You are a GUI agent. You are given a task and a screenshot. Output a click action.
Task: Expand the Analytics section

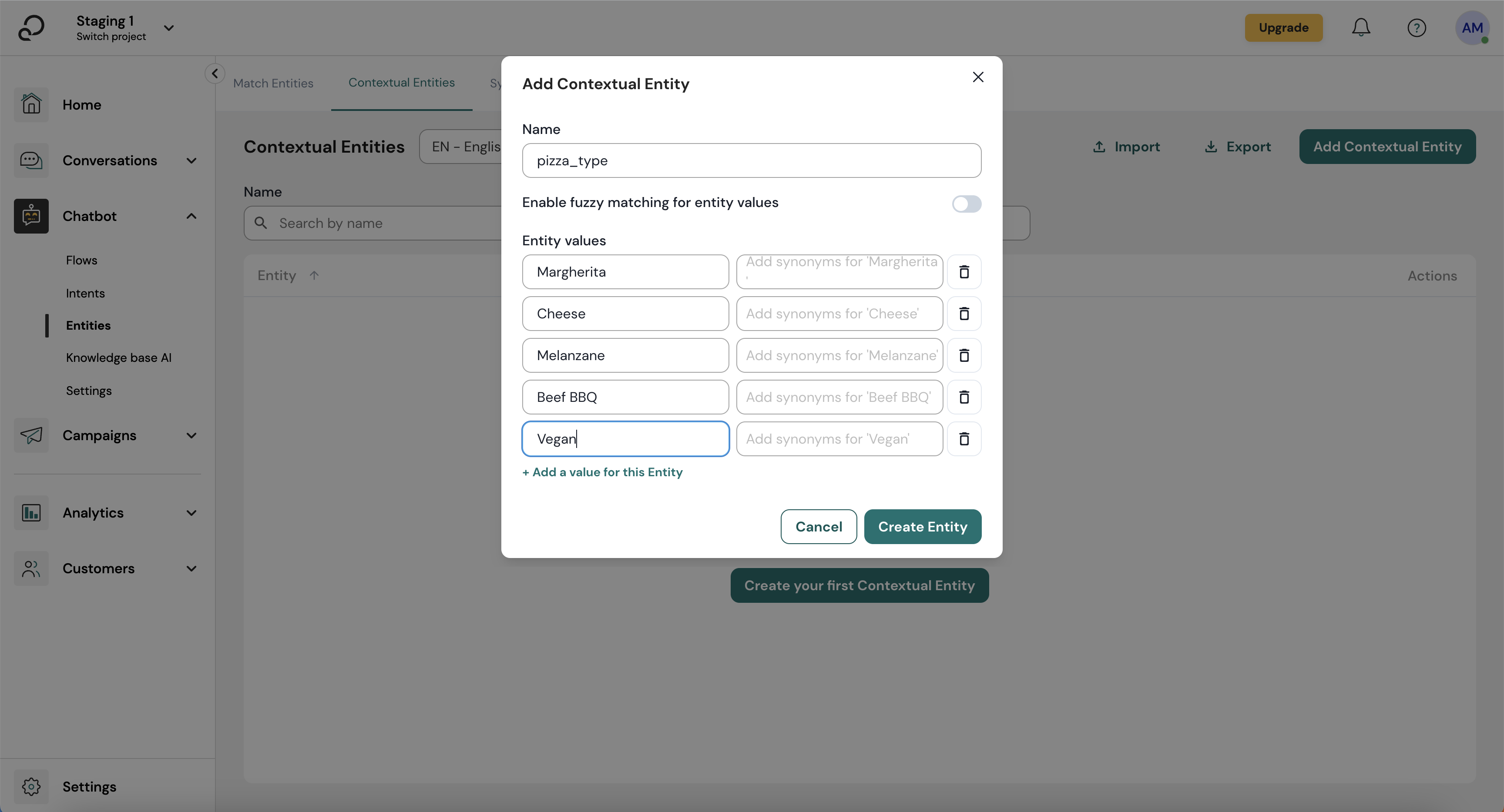pyautogui.click(x=191, y=512)
